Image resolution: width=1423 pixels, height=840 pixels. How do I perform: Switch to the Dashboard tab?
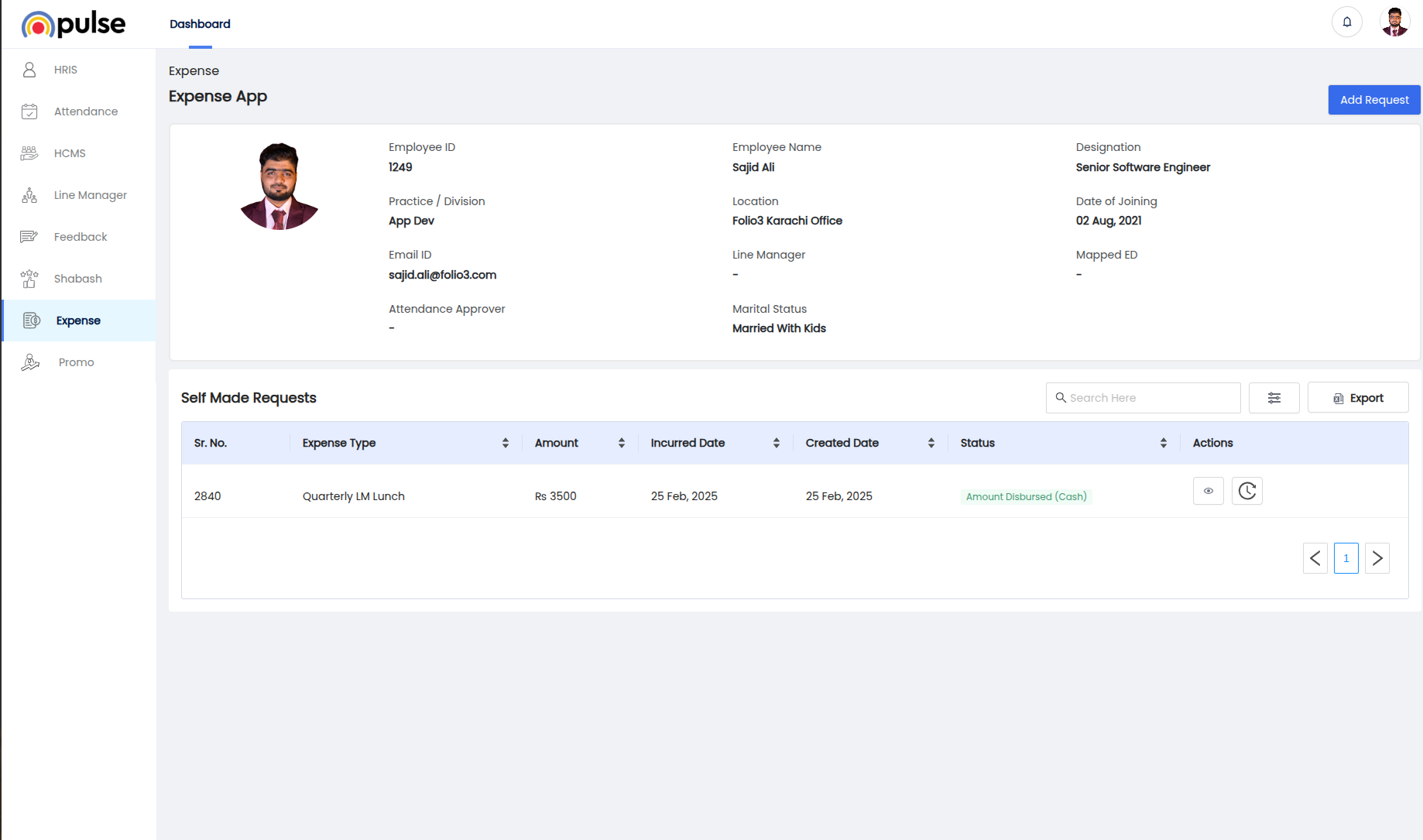pos(200,24)
